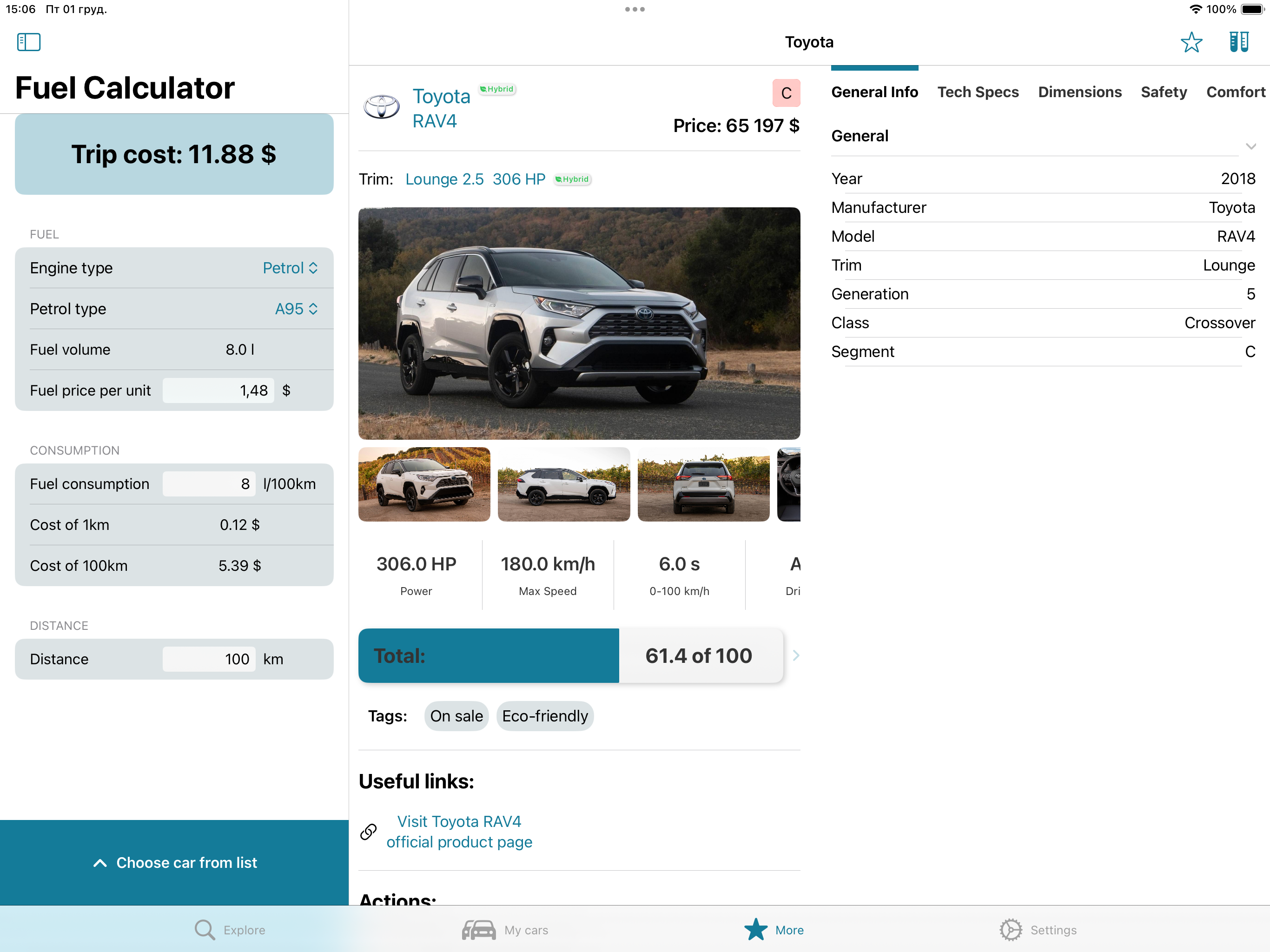Tap the 6.0 s 0-100 km/h stat
This screenshot has width=1270, height=952.
pyautogui.click(x=679, y=575)
